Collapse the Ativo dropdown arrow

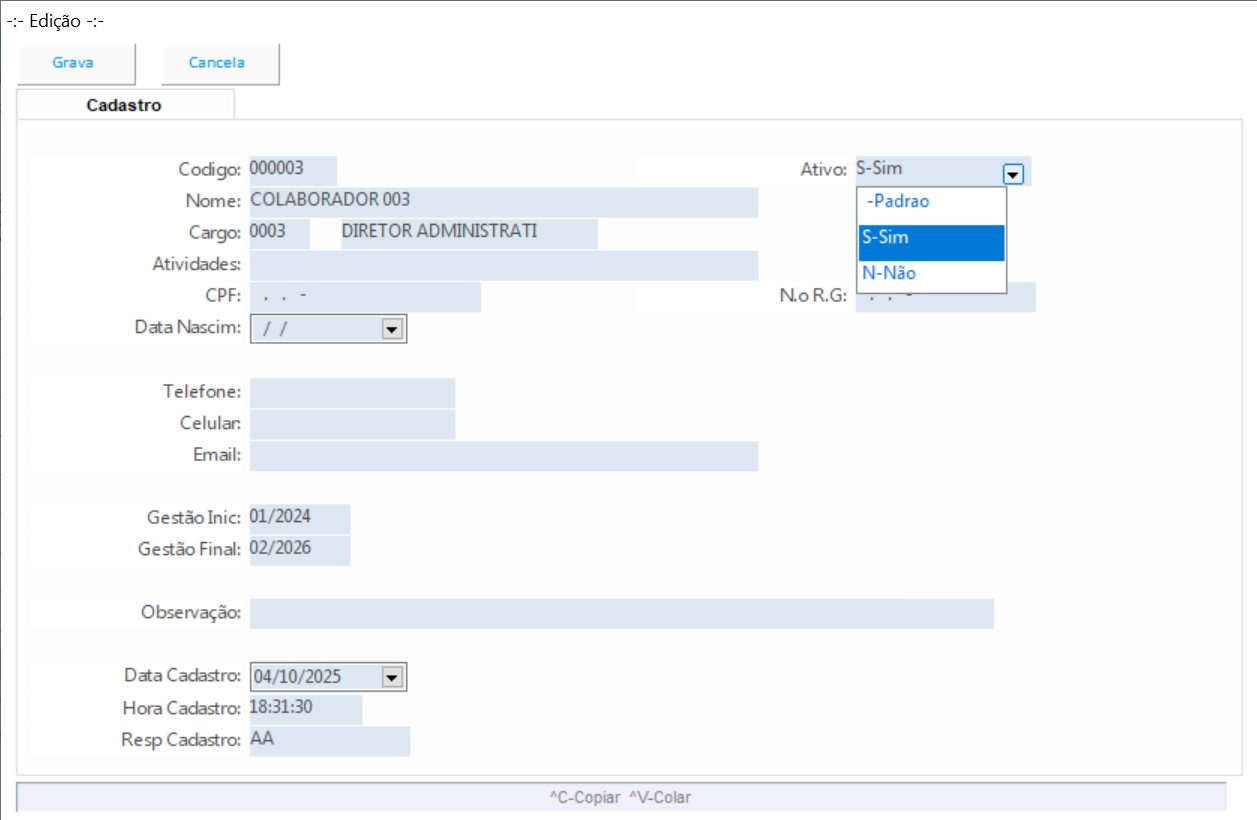1013,174
